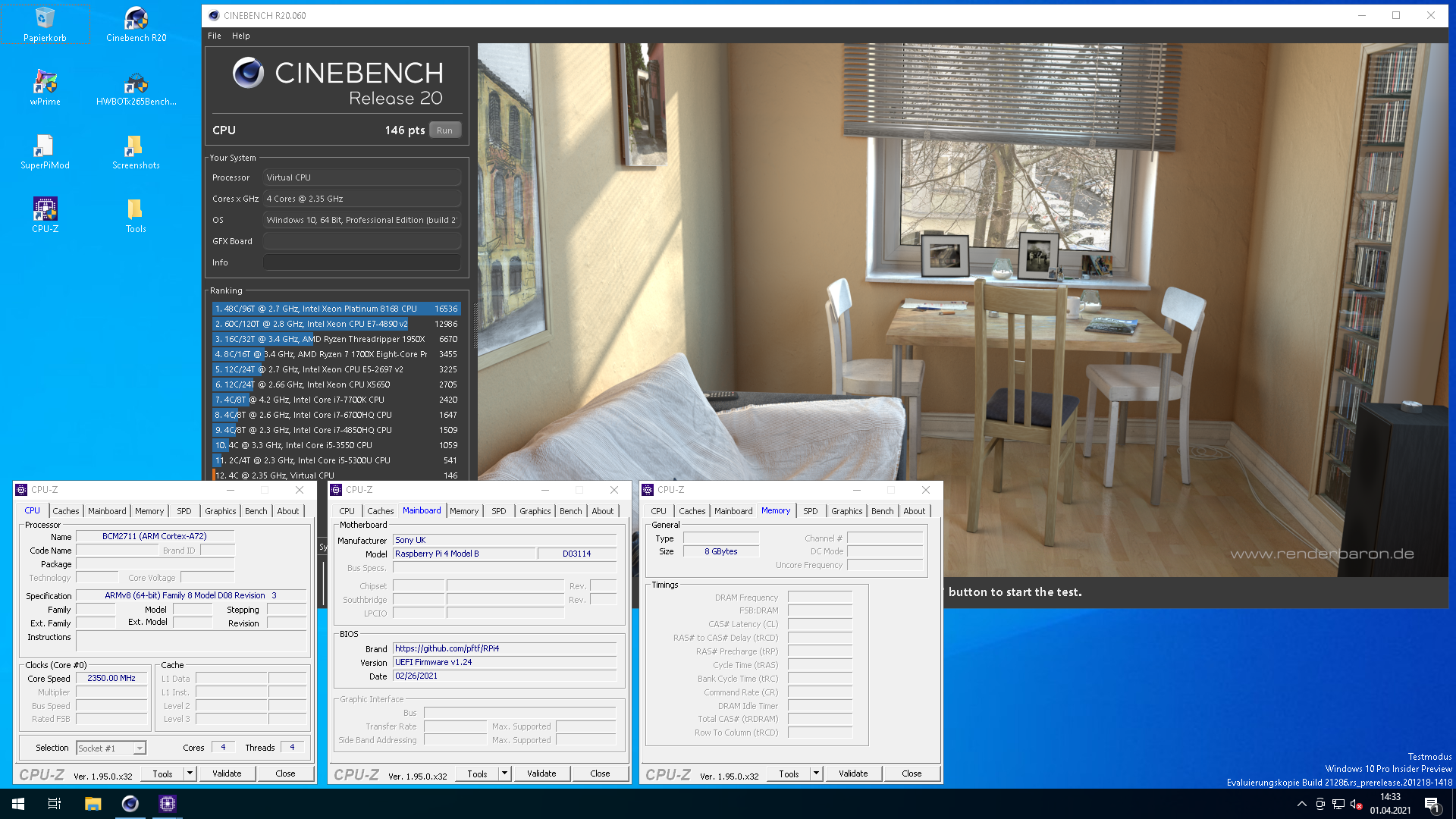Switch to Caches tab in left CPU-Z
1456x819 pixels.
pyautogui.click(x=66, y=511)
